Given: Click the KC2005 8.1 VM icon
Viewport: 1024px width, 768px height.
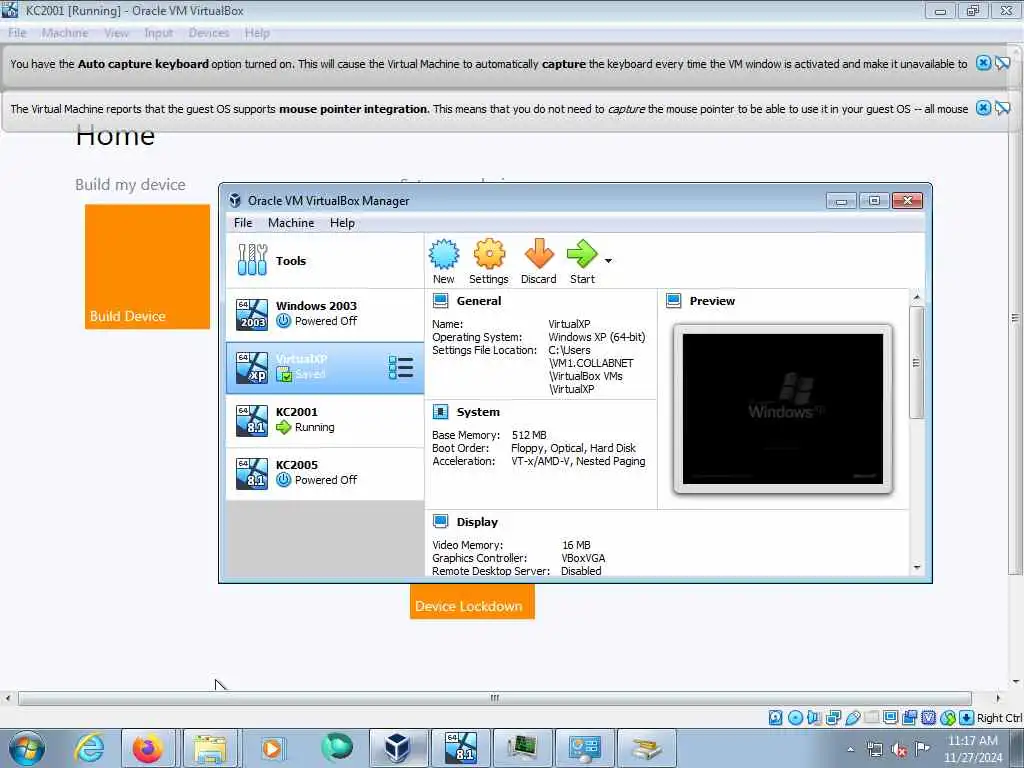Looking at the screenshot, I should click(252, 473).
